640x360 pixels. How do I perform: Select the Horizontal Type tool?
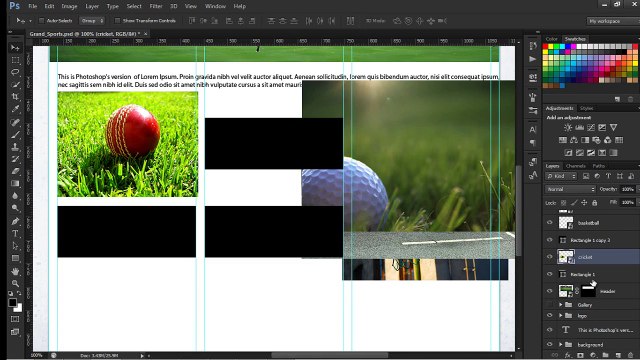15,233
